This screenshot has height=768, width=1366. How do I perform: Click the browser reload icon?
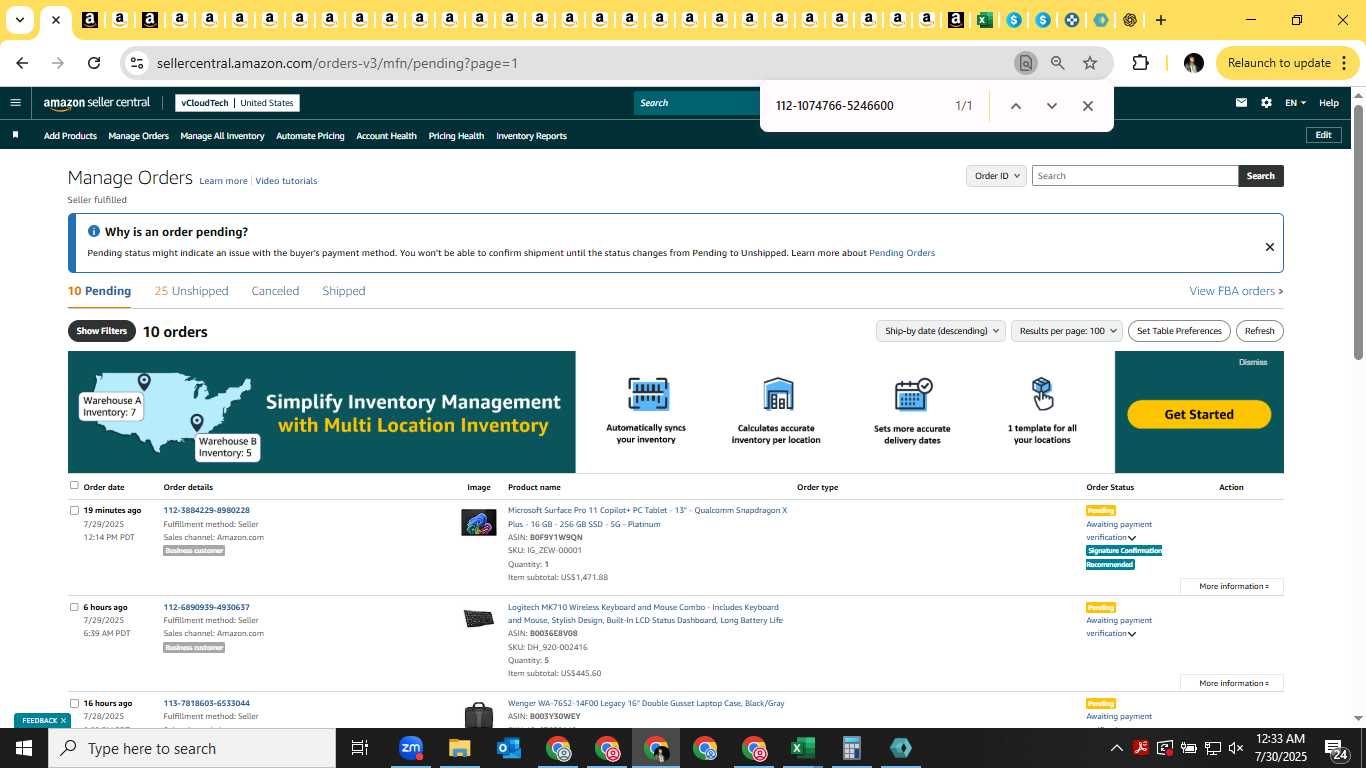(x=94, y=63)
